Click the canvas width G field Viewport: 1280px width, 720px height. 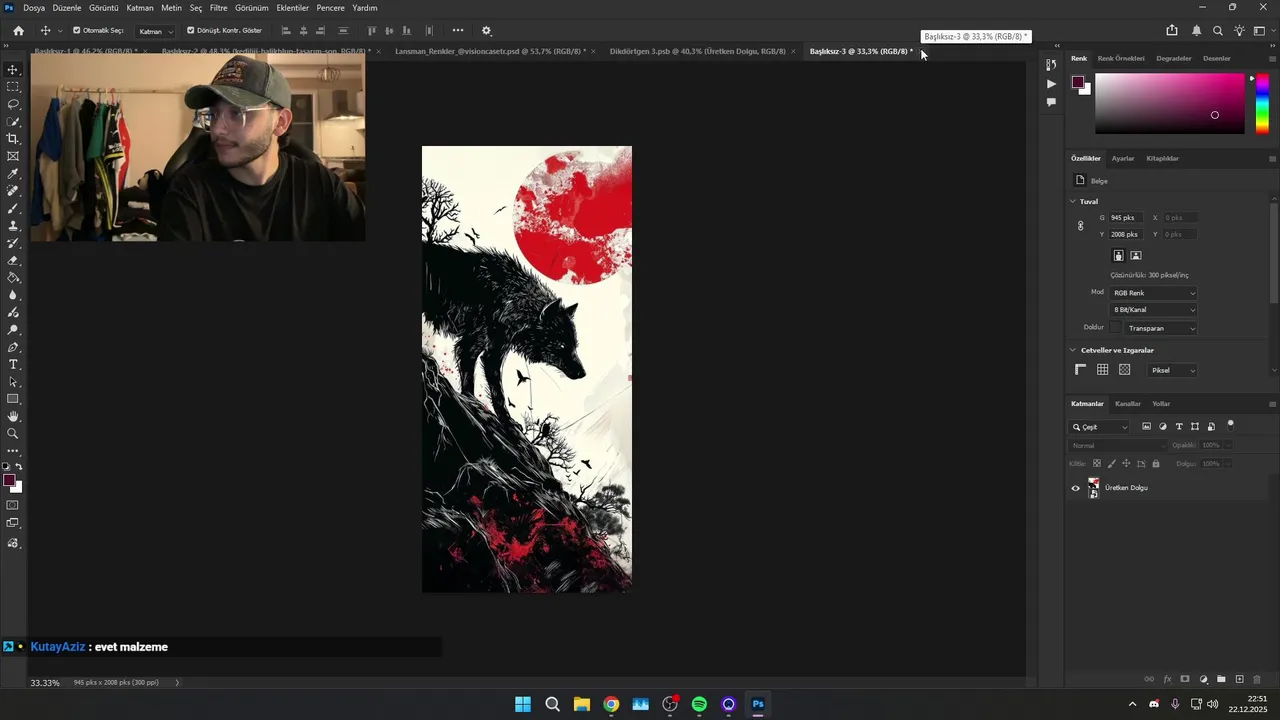(1126, 217)
